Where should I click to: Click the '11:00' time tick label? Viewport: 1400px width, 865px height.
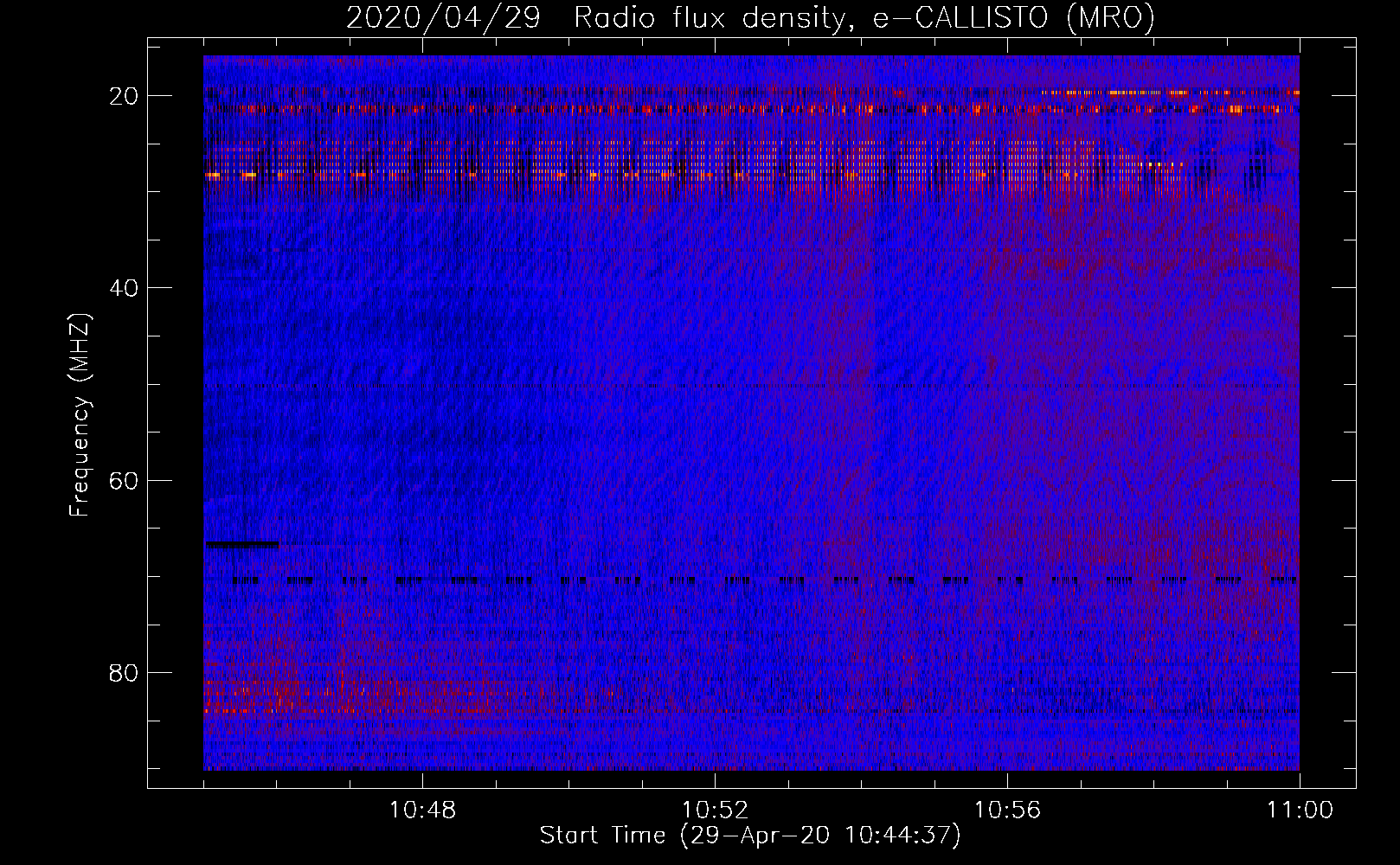[x=1300, y=811]
